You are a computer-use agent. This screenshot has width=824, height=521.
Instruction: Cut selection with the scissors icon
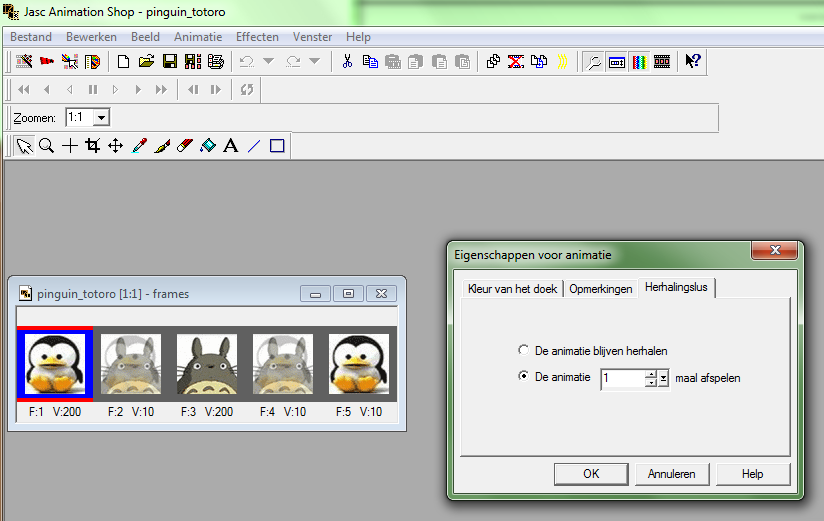tap(347, 62)
